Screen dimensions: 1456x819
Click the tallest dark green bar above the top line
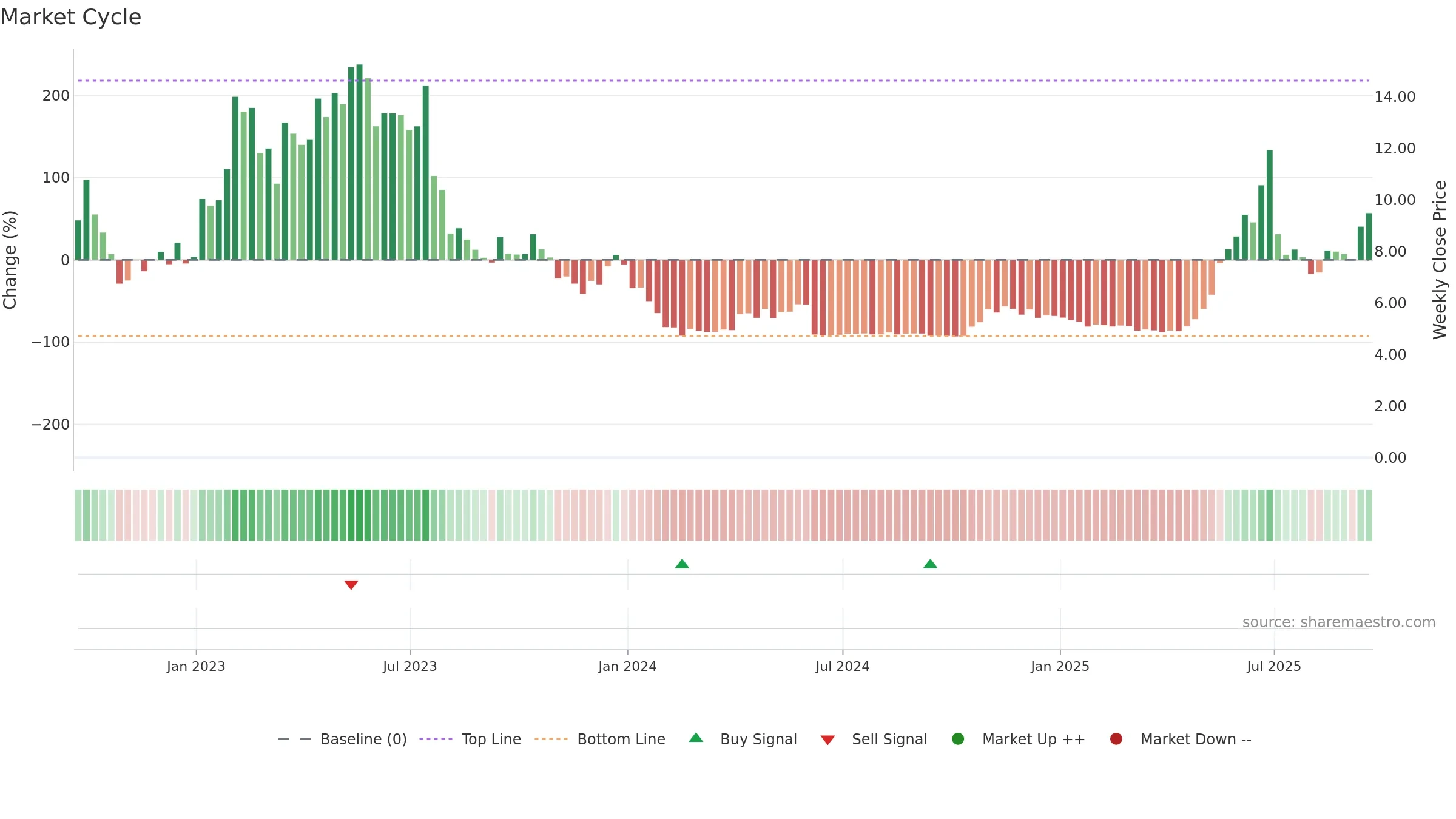pyautogui.click(x=359, y=162)
